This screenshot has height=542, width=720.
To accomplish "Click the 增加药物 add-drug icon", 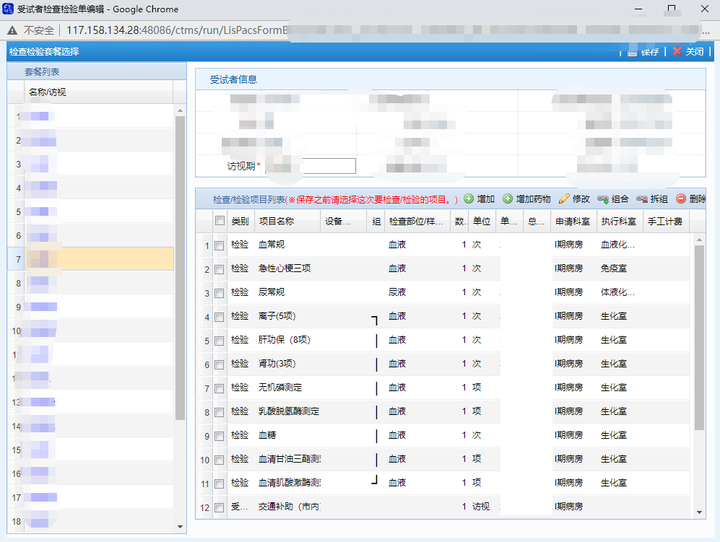I will coord(507,199).
